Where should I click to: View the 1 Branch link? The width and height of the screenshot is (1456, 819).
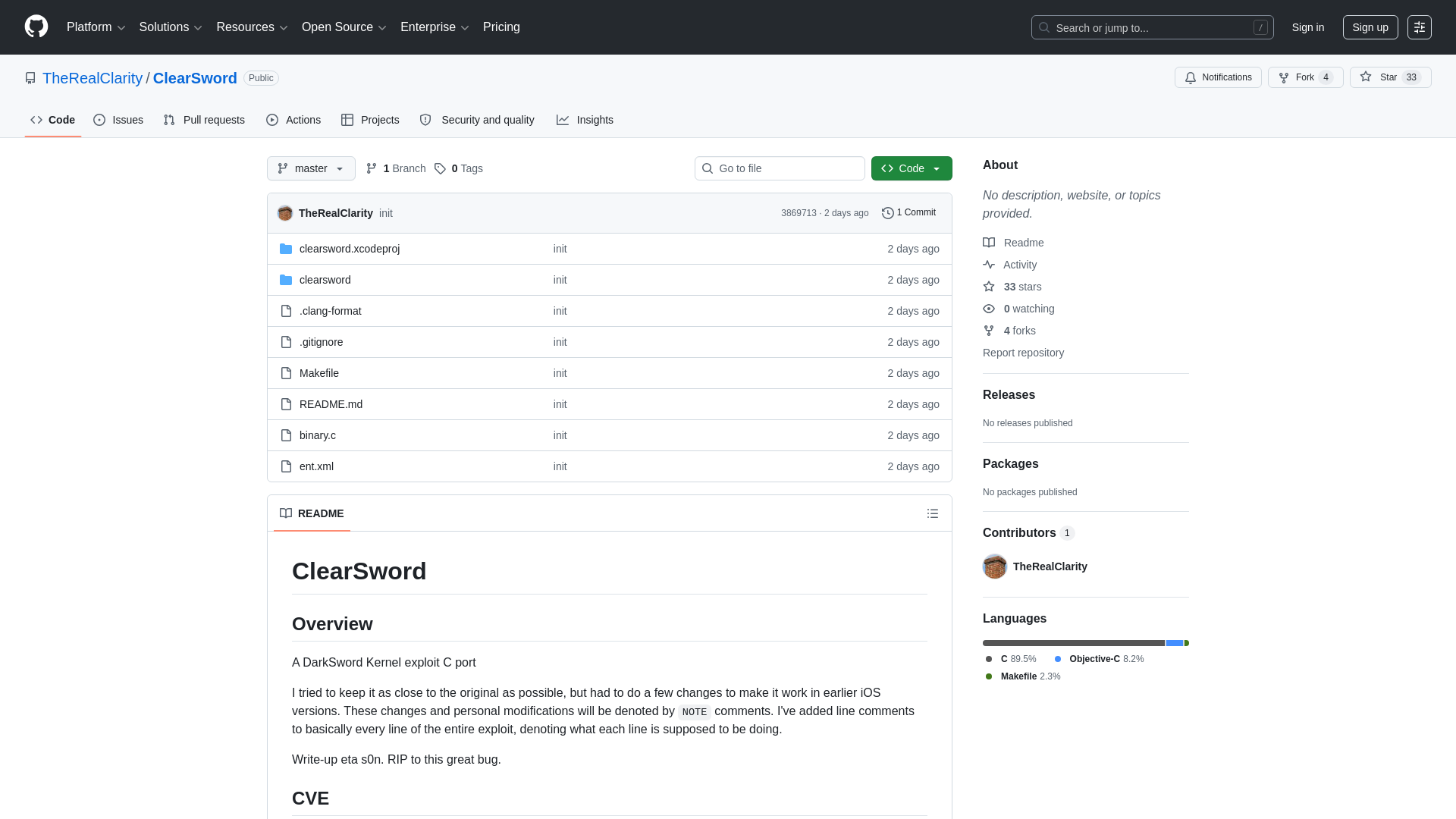point(396,168)
